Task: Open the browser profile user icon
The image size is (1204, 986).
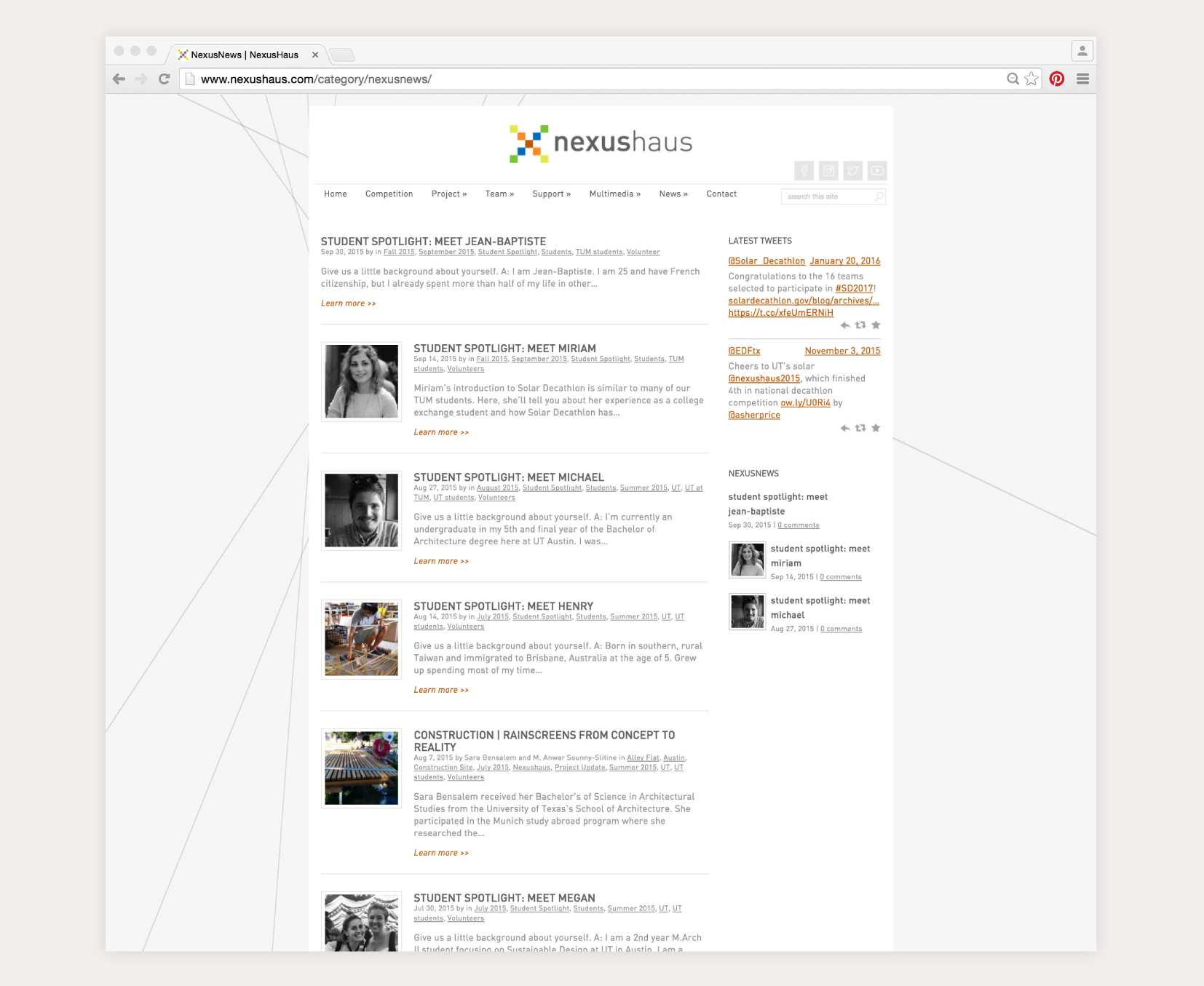Action: pos(1082,51)
